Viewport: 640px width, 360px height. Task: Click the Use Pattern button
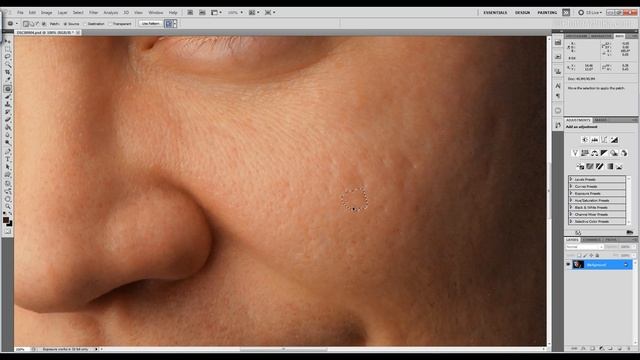coord(151,24)
